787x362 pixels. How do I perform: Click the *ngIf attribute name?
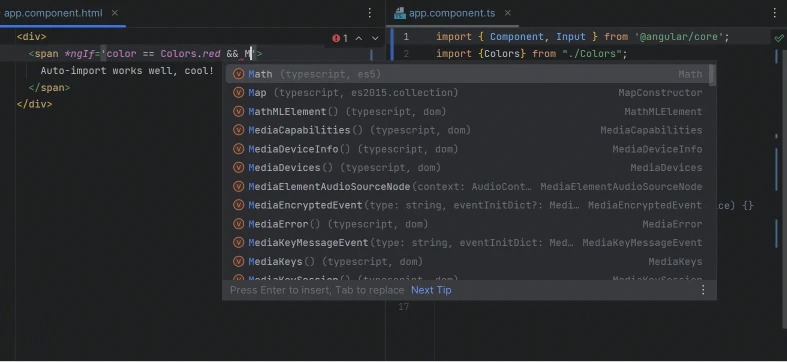(x=79, y=54)
